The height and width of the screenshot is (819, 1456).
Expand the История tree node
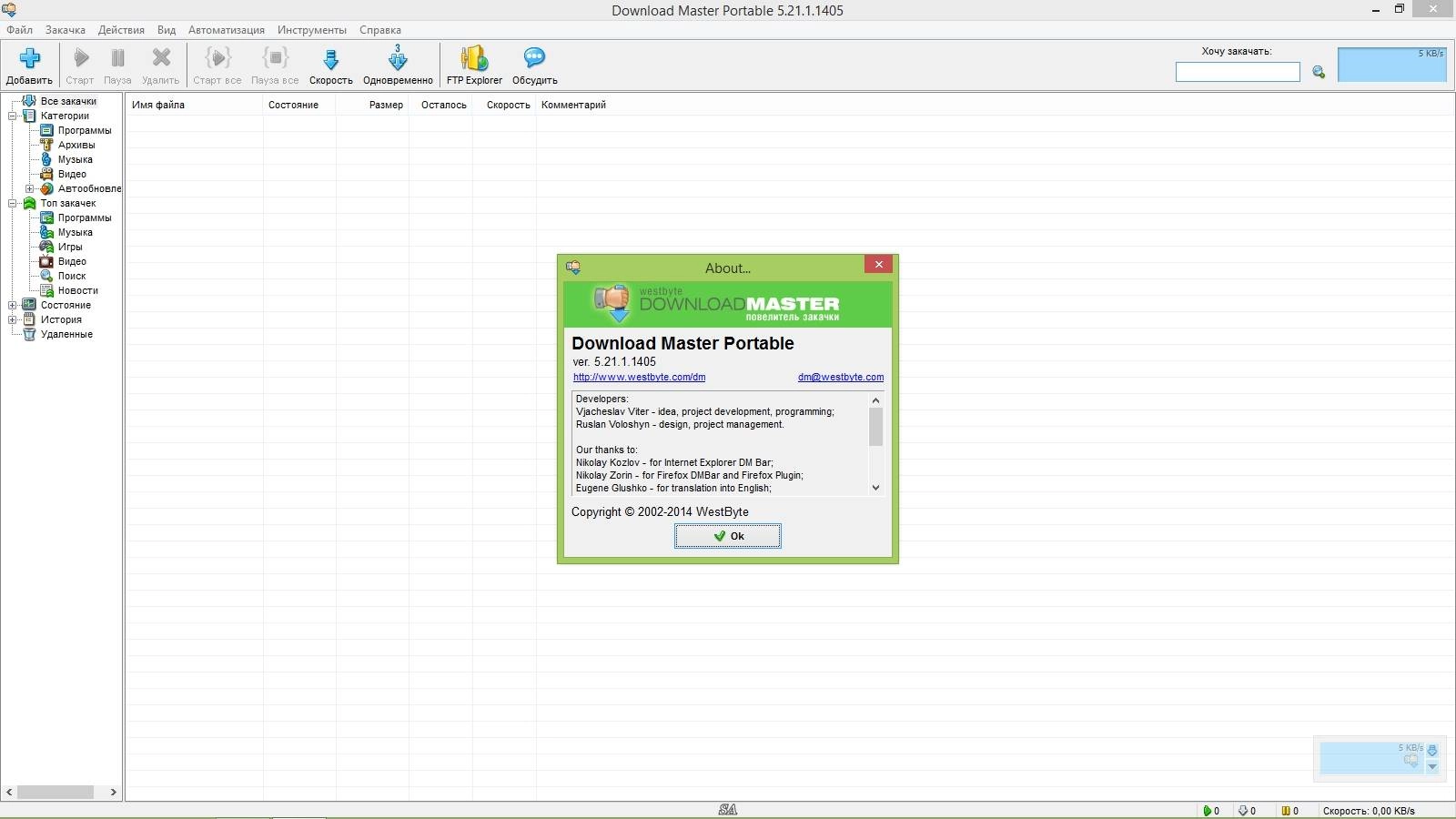click(x=13, y=319)
